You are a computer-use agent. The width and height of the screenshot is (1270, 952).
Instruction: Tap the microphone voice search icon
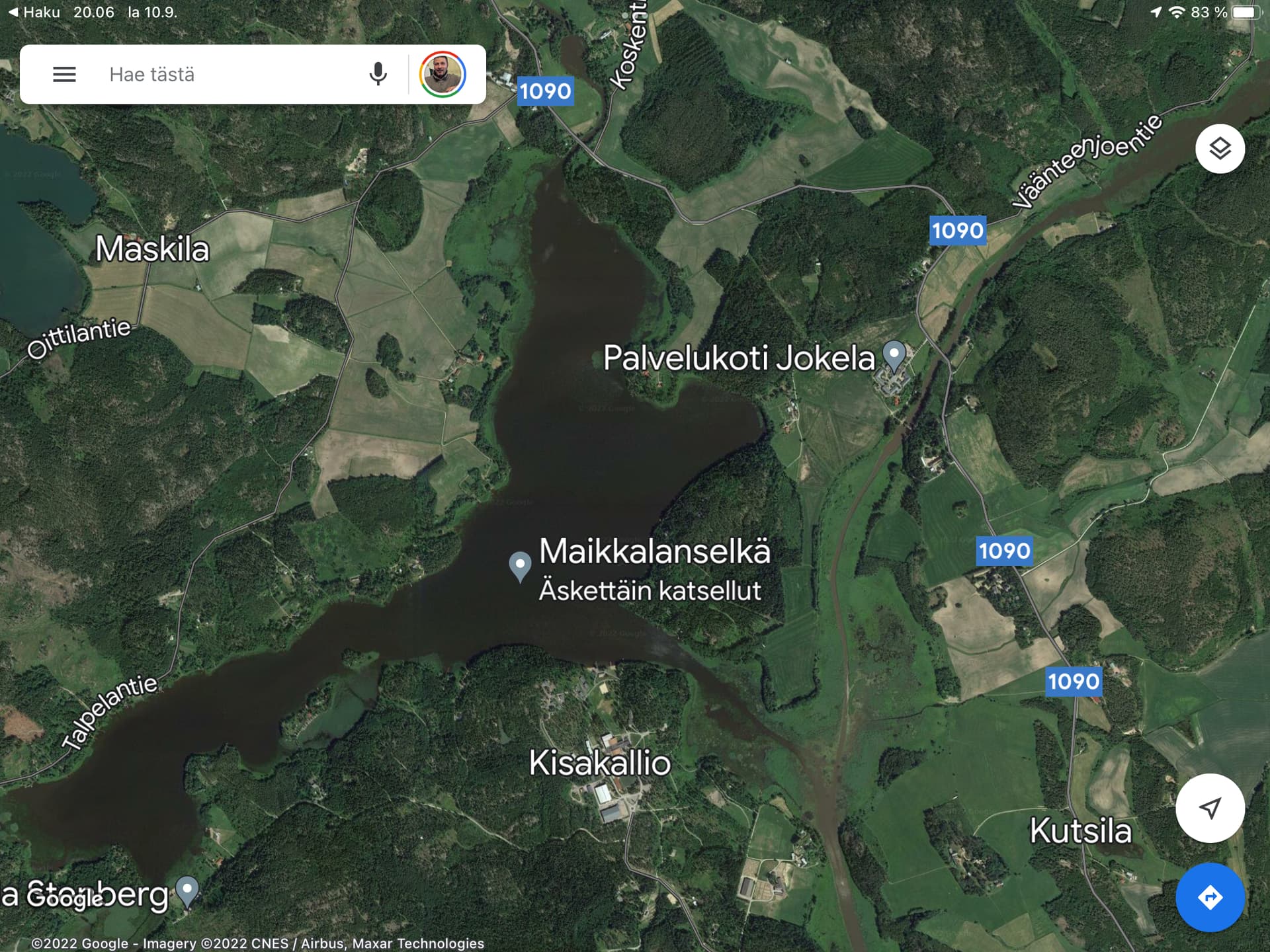(x=378, y=74)
